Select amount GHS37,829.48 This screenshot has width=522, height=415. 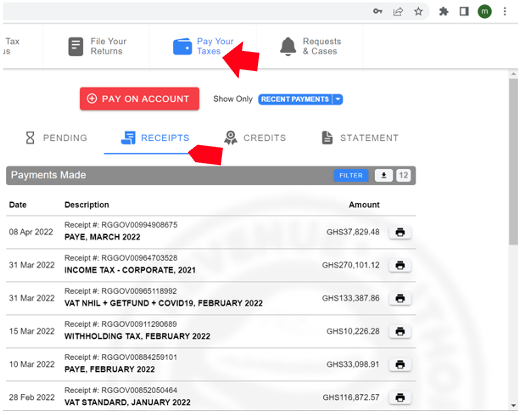tap(353, 232)
